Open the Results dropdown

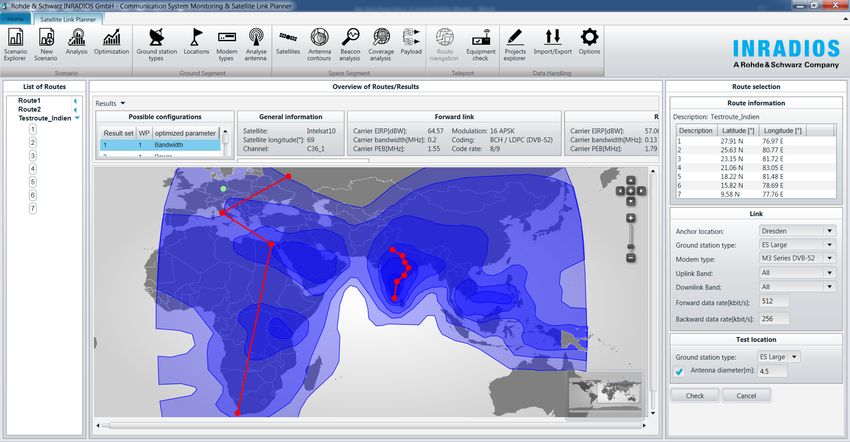pos(110,103)
